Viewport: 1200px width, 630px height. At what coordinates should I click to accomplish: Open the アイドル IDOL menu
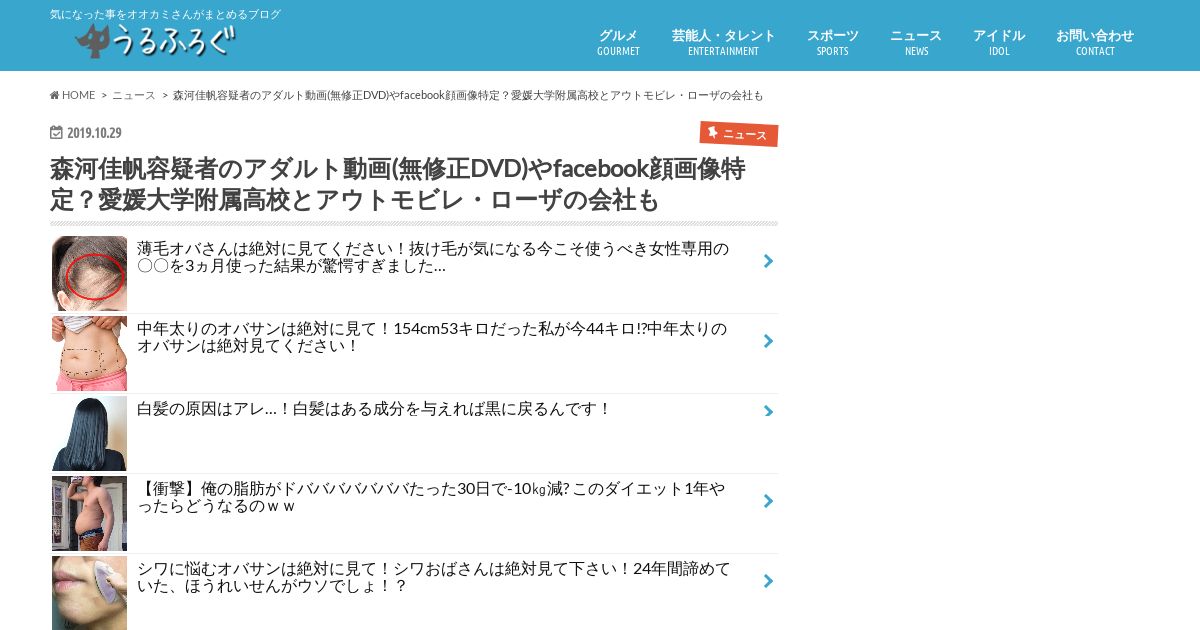point(999,42)
